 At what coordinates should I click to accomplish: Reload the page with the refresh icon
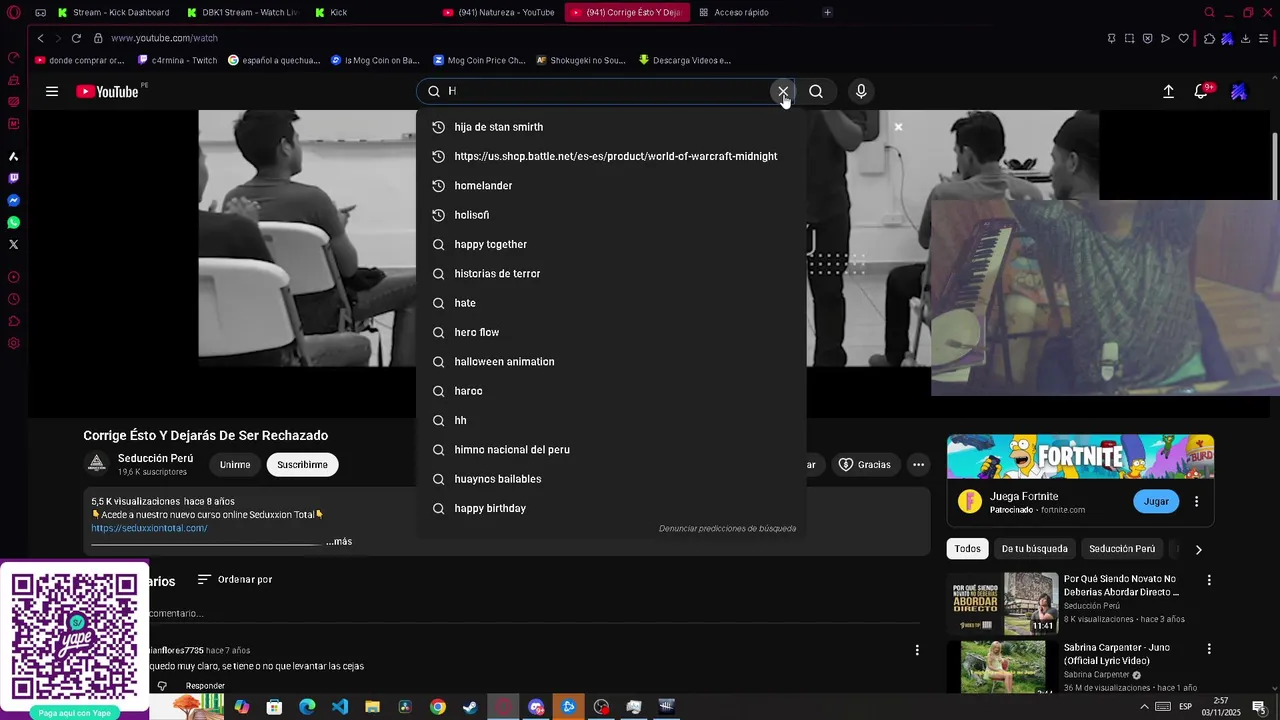point(76,38)
